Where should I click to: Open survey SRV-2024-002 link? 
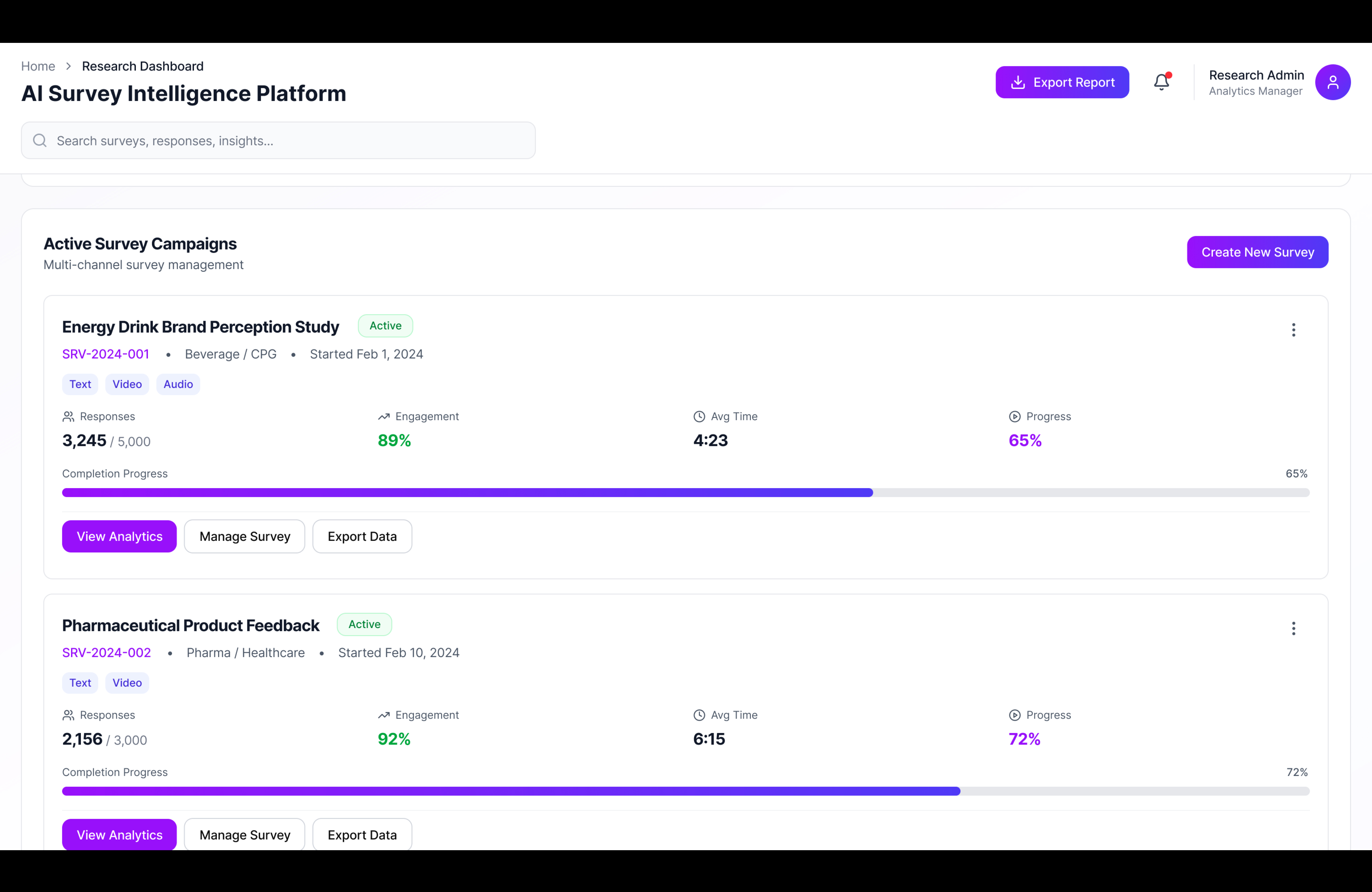(x=106, y=652)
